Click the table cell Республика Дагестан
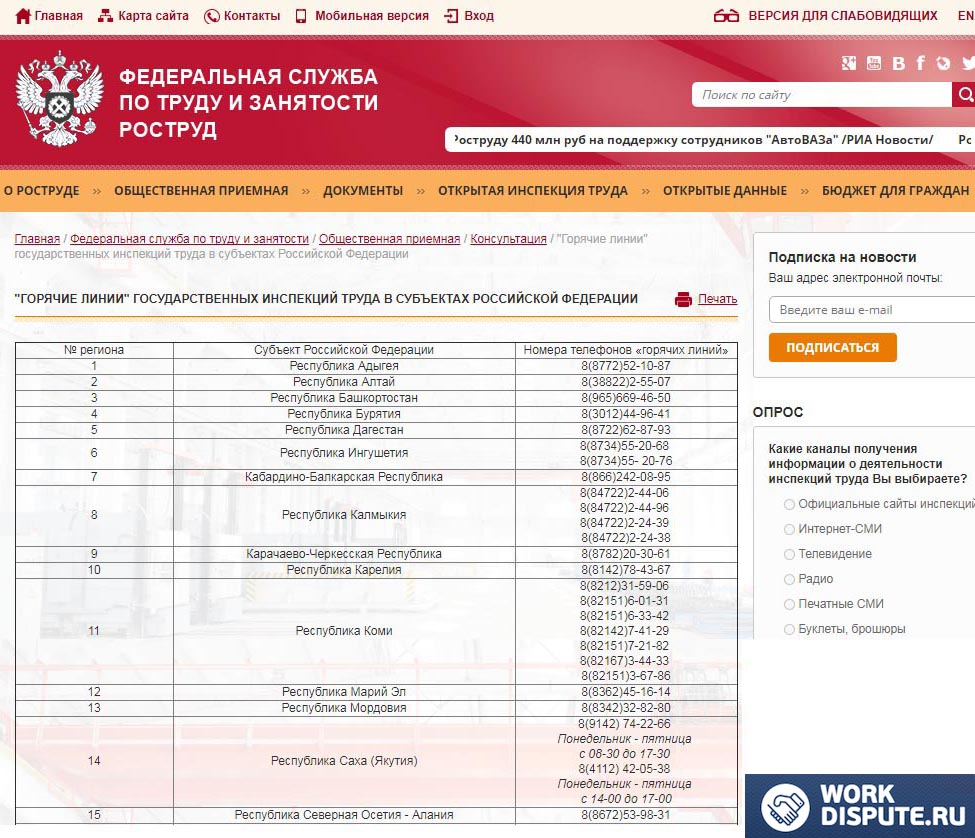 (344, 430)
